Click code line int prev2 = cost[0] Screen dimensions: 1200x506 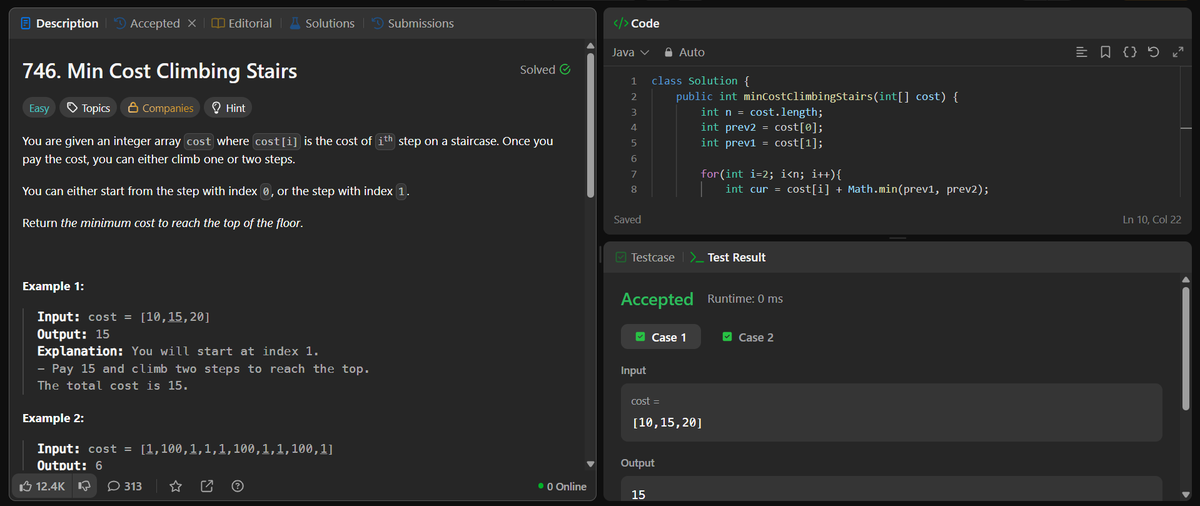pyautogui.click(x=762, y=127)
